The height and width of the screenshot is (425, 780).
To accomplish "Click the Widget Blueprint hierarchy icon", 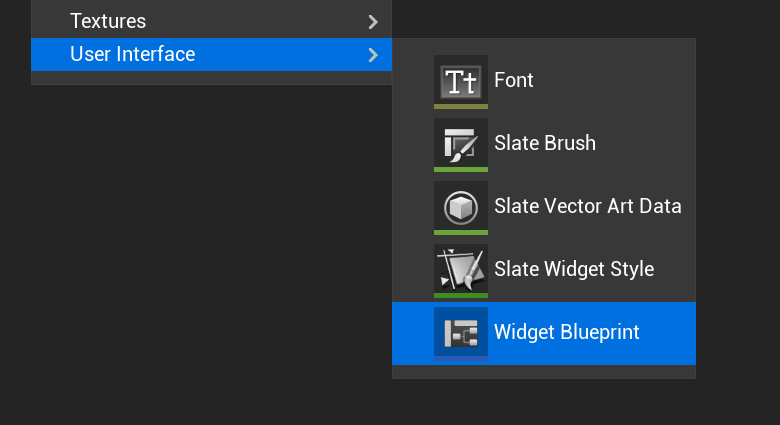I will (x=461, y=331).
